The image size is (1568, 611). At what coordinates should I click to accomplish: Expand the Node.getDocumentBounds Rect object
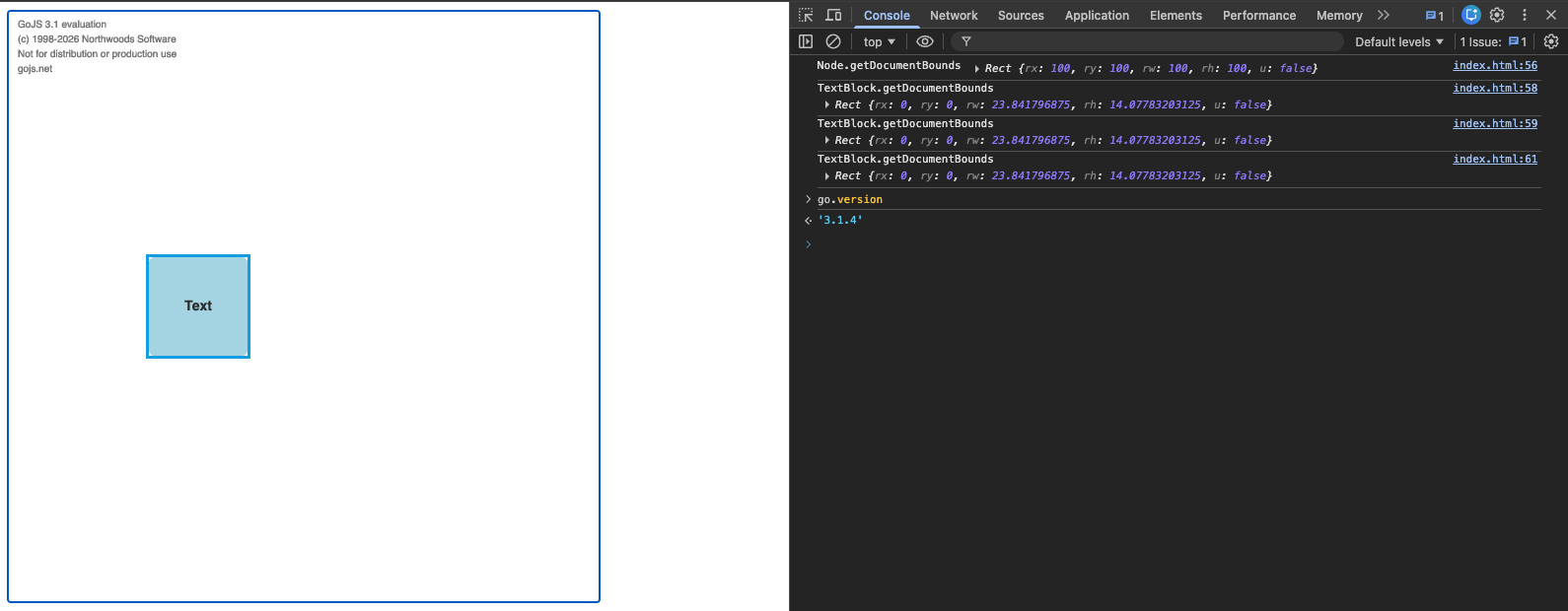coord(976,69)
